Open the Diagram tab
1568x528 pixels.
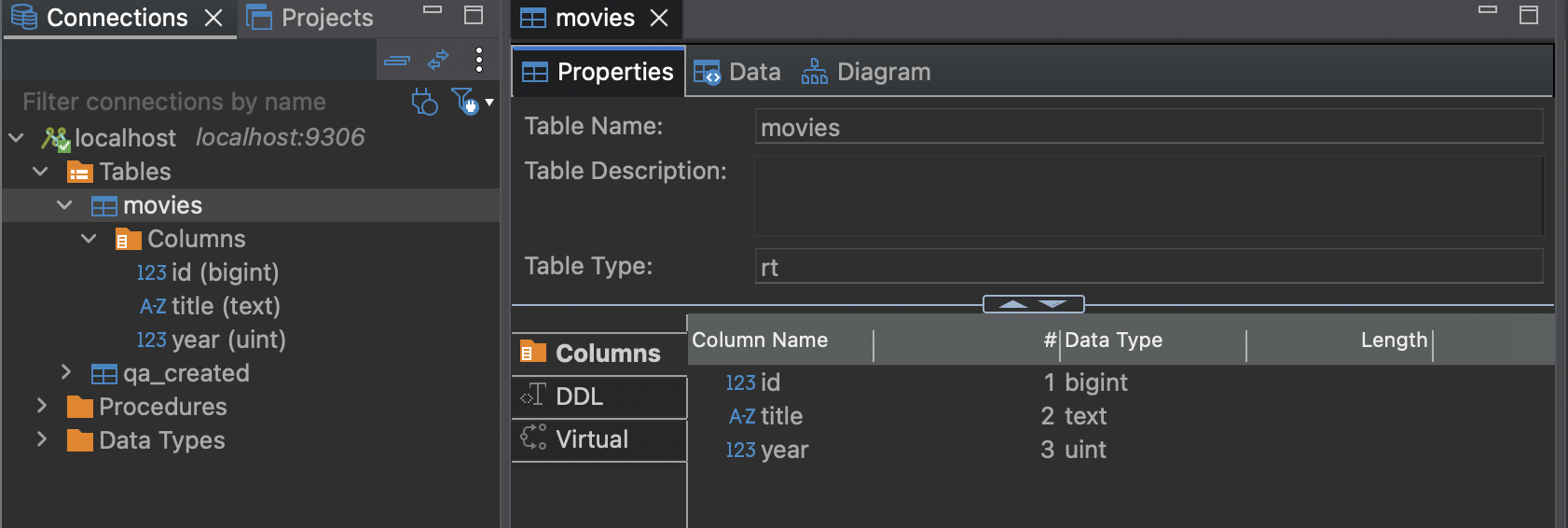coord(866,72)
